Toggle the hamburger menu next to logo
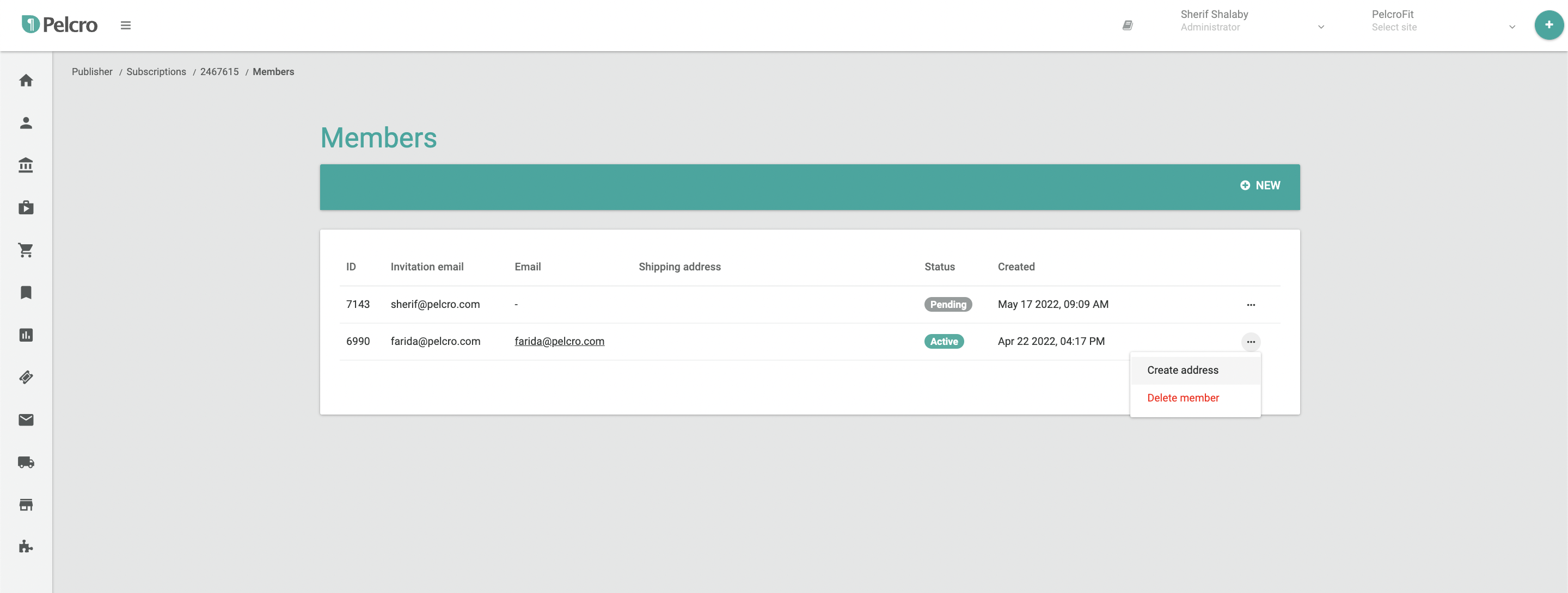Viewport: 1568px width, 593px height. (x=125, y=26)
